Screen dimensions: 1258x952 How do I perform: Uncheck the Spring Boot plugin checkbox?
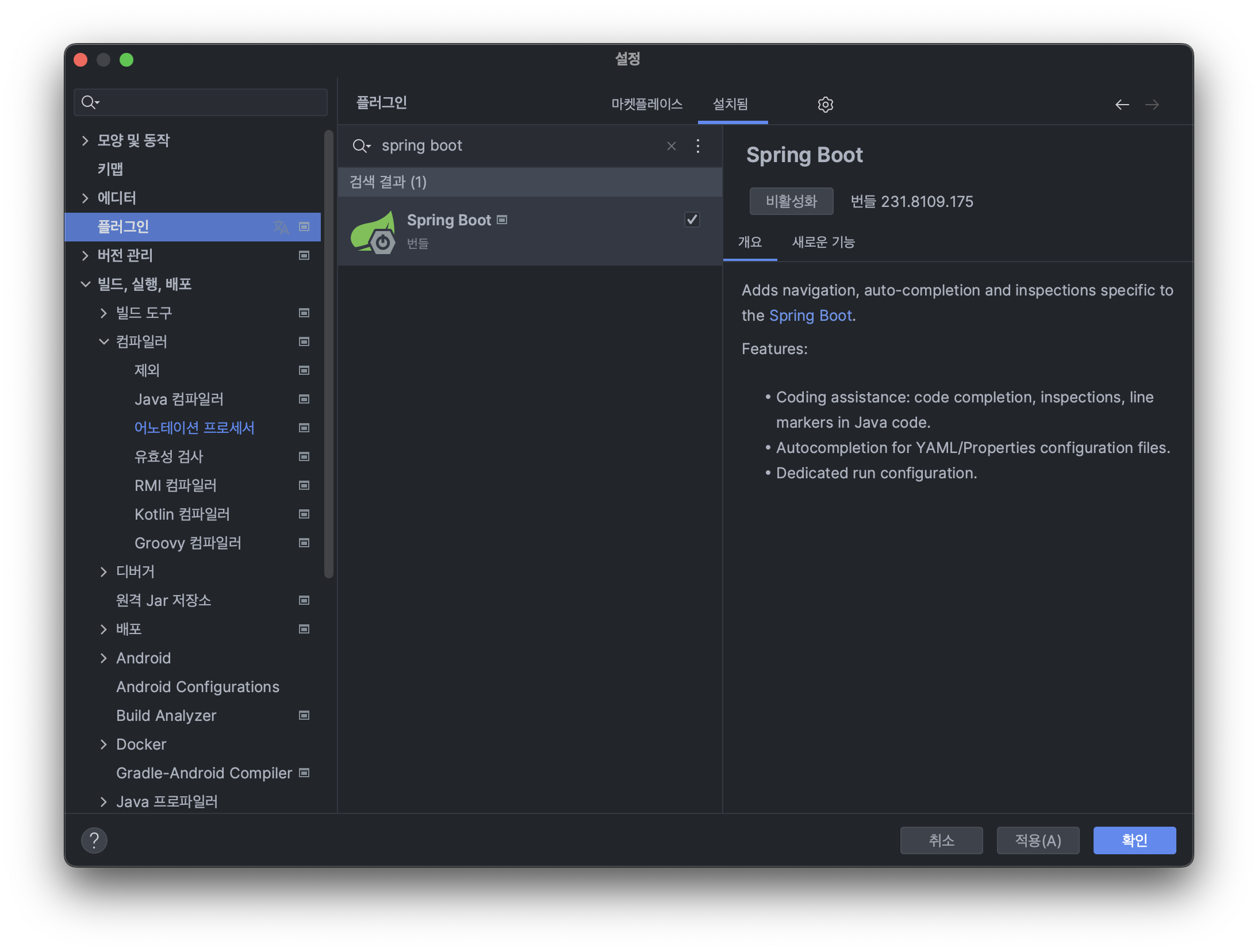point(692,220)
